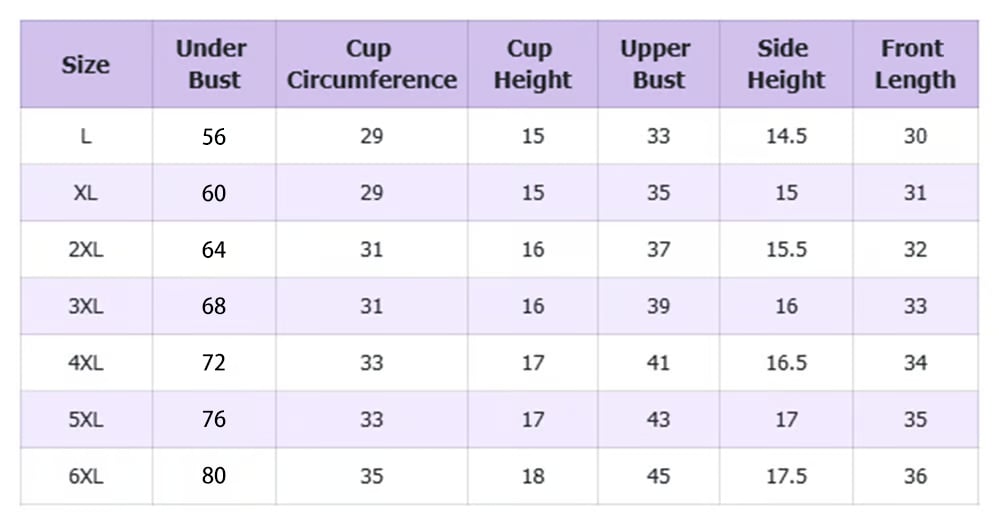Select the XL size row label

pos(86,192)
